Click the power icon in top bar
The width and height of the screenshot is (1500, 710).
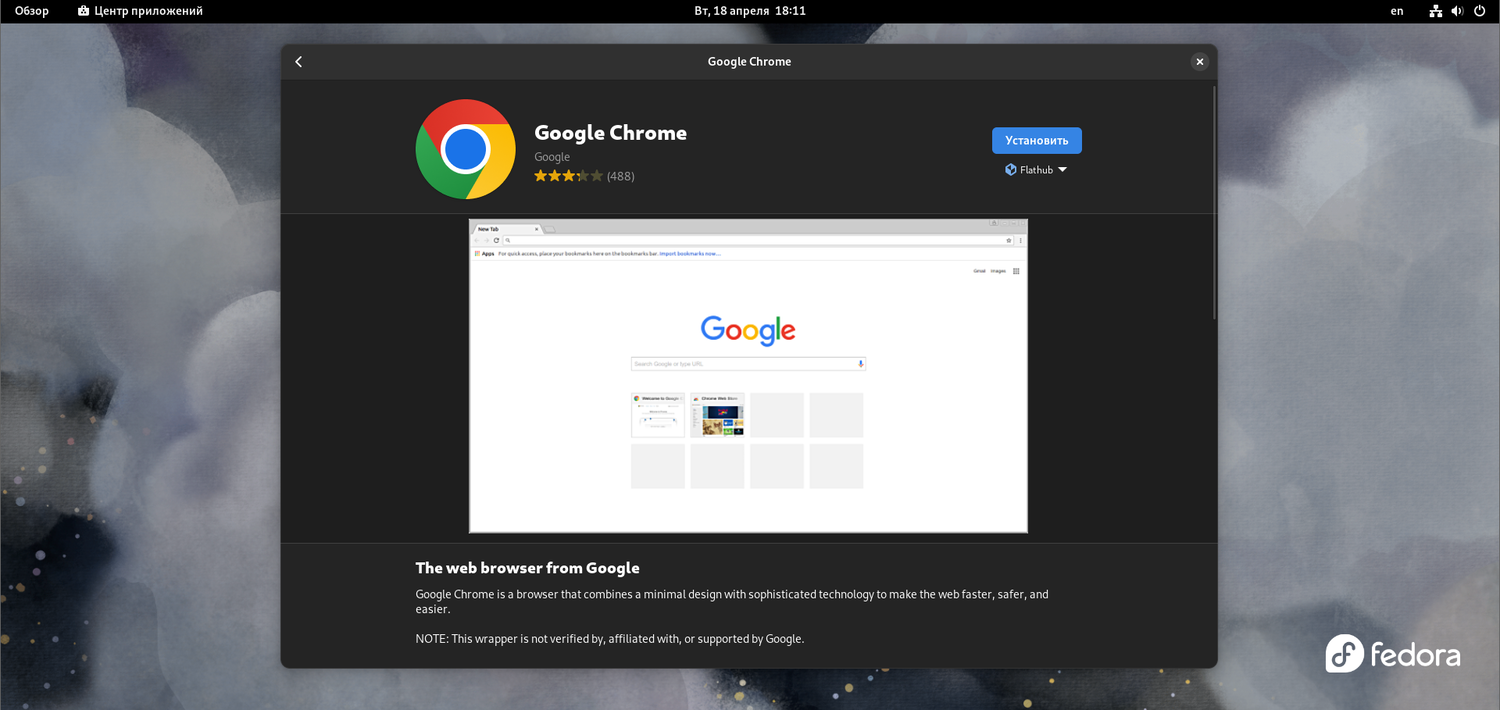(1479, 11)
